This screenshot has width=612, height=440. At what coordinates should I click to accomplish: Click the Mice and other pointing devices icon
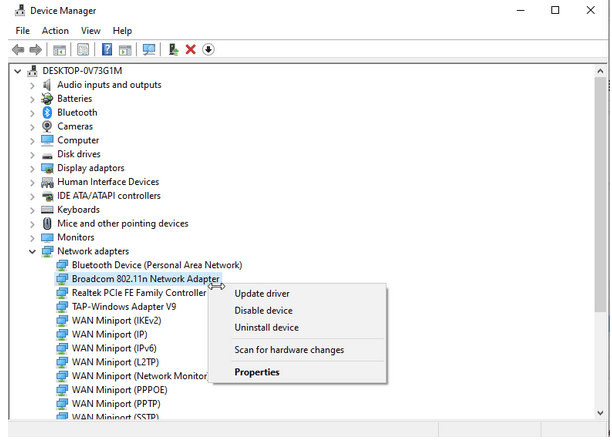(47, 223)
